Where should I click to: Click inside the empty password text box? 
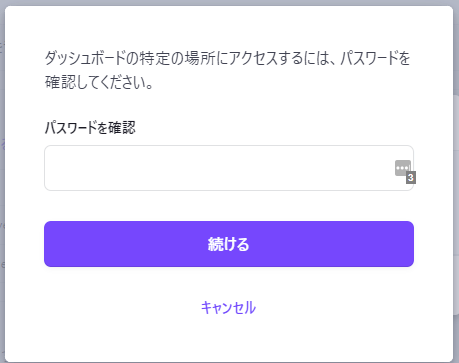point(220,168)
